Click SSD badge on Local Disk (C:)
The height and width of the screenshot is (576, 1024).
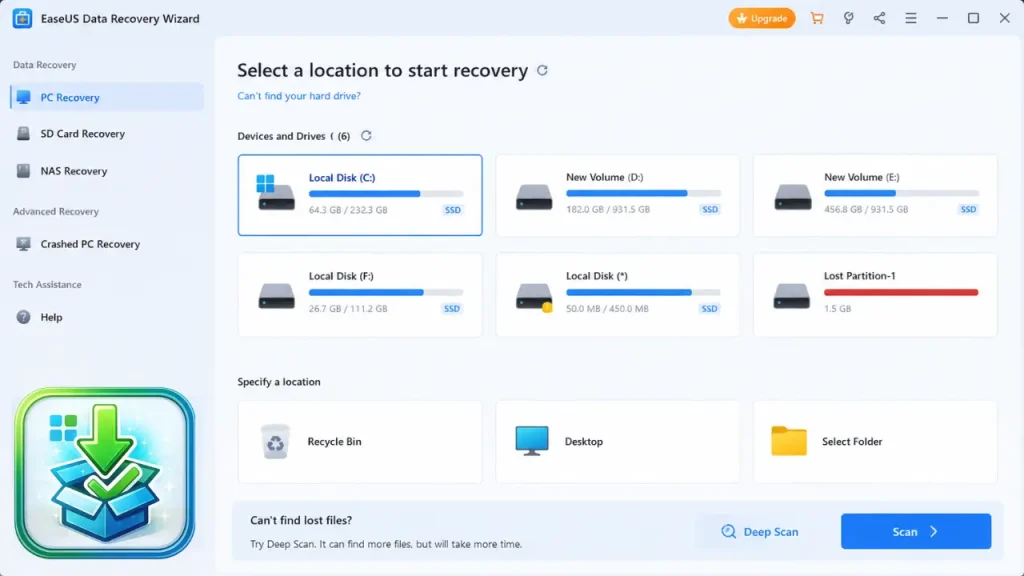click(x=453, y=210)
